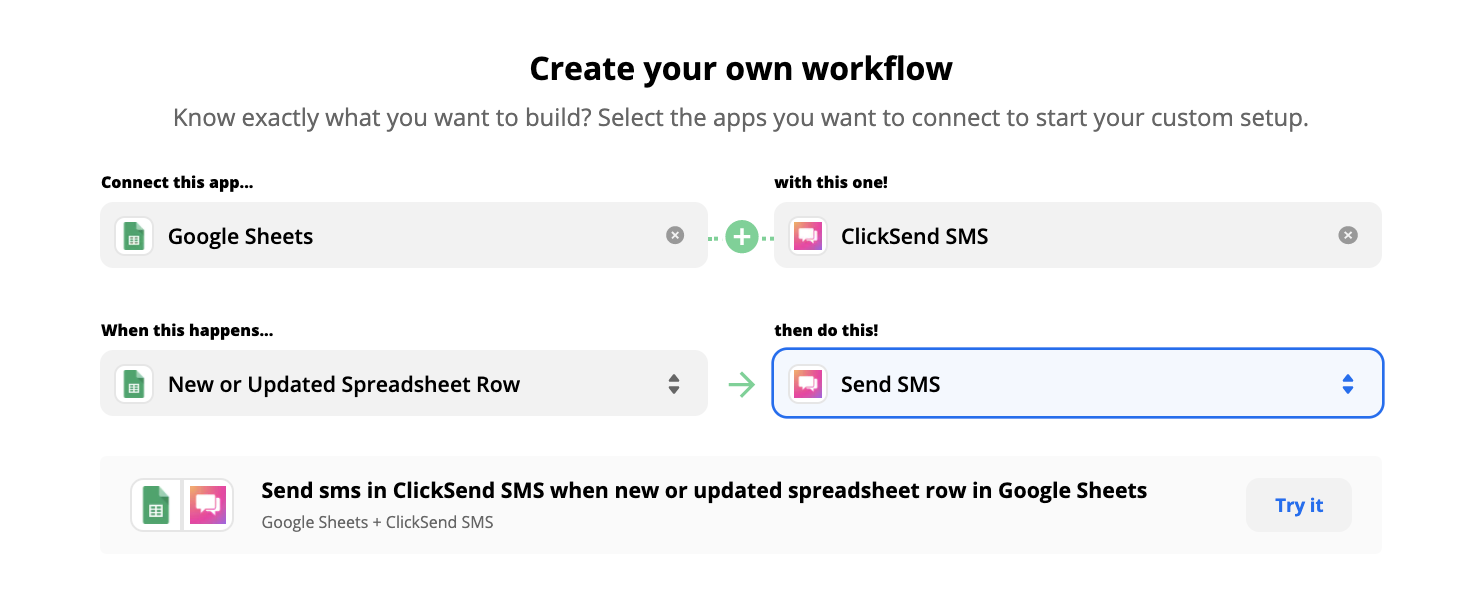Click the 'Create your own workflow' heading
This screenshot has width=1474, height=600.
741,69
